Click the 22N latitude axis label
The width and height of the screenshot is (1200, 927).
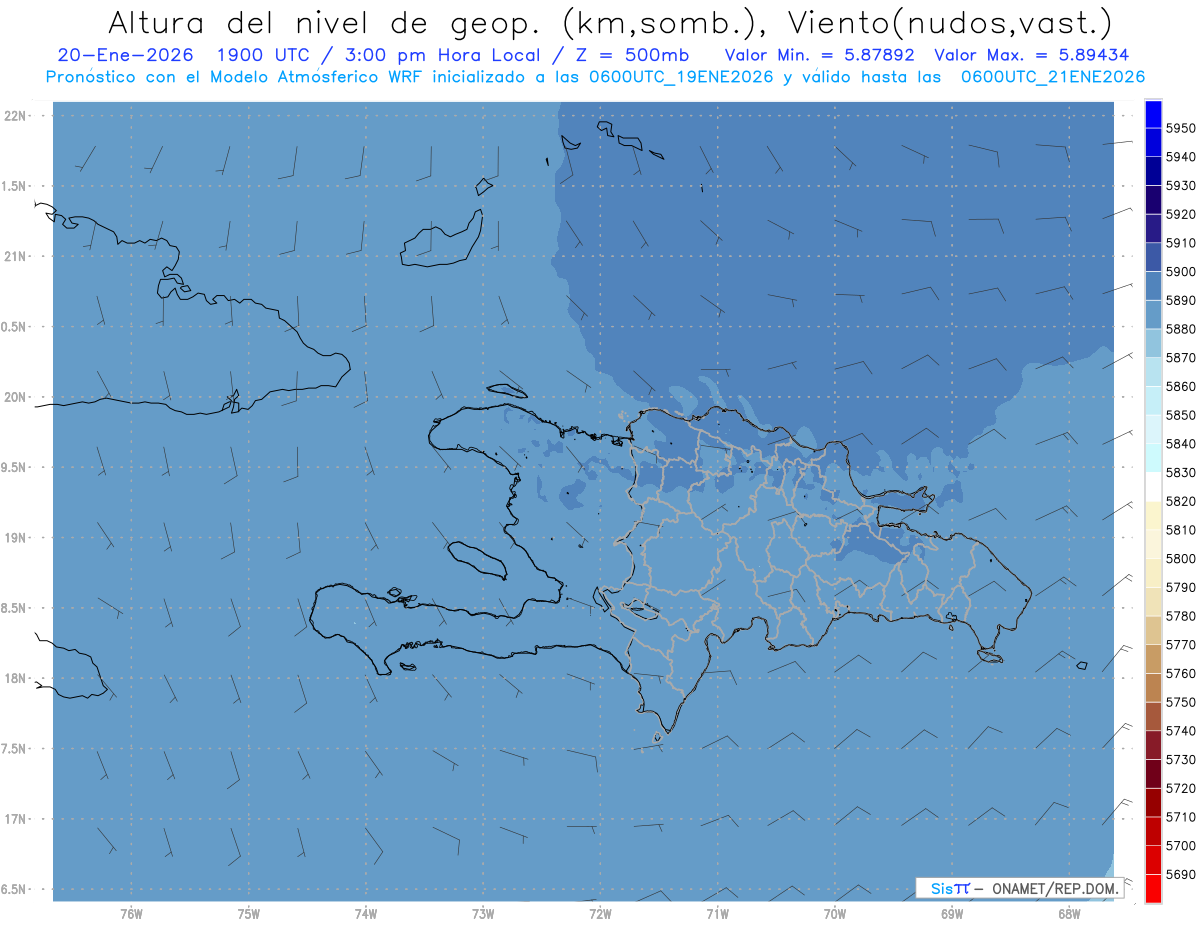pos(17,116)
